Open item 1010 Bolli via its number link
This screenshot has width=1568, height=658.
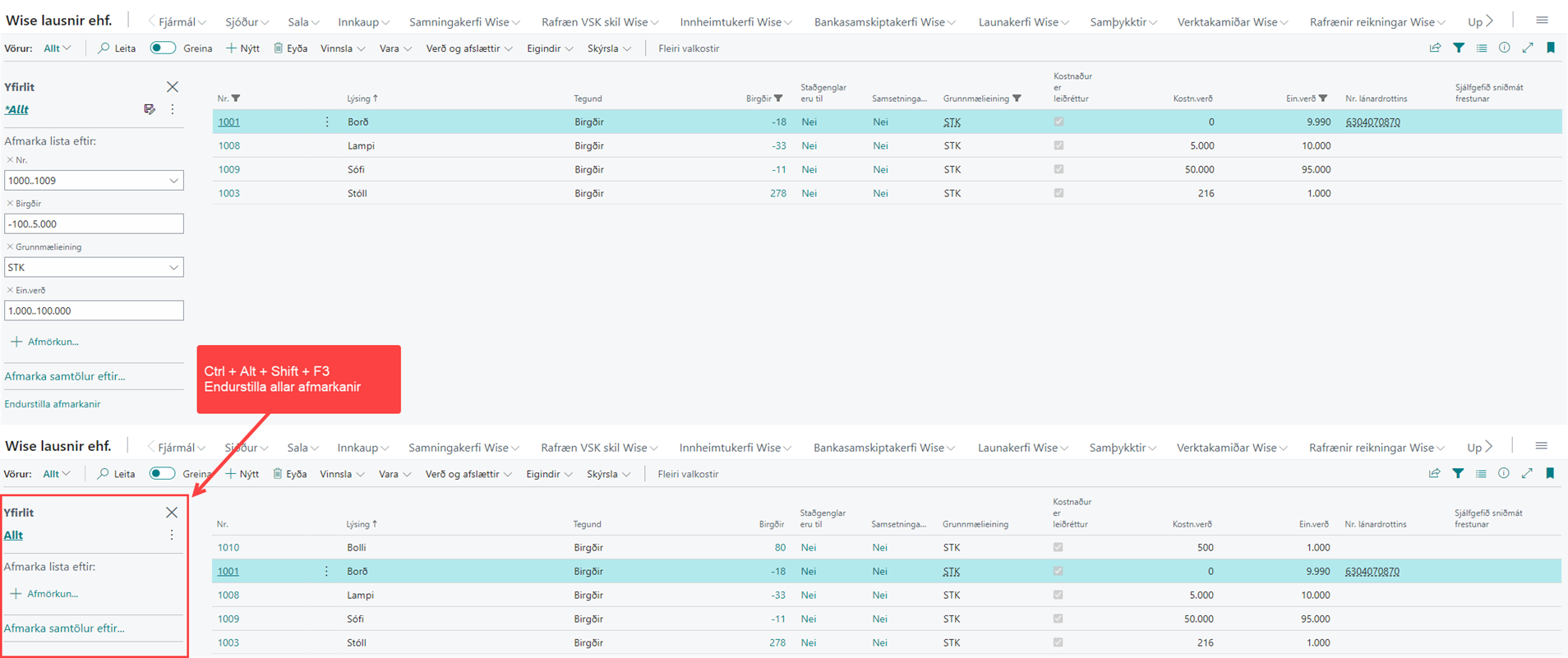(x=228, y=547)
